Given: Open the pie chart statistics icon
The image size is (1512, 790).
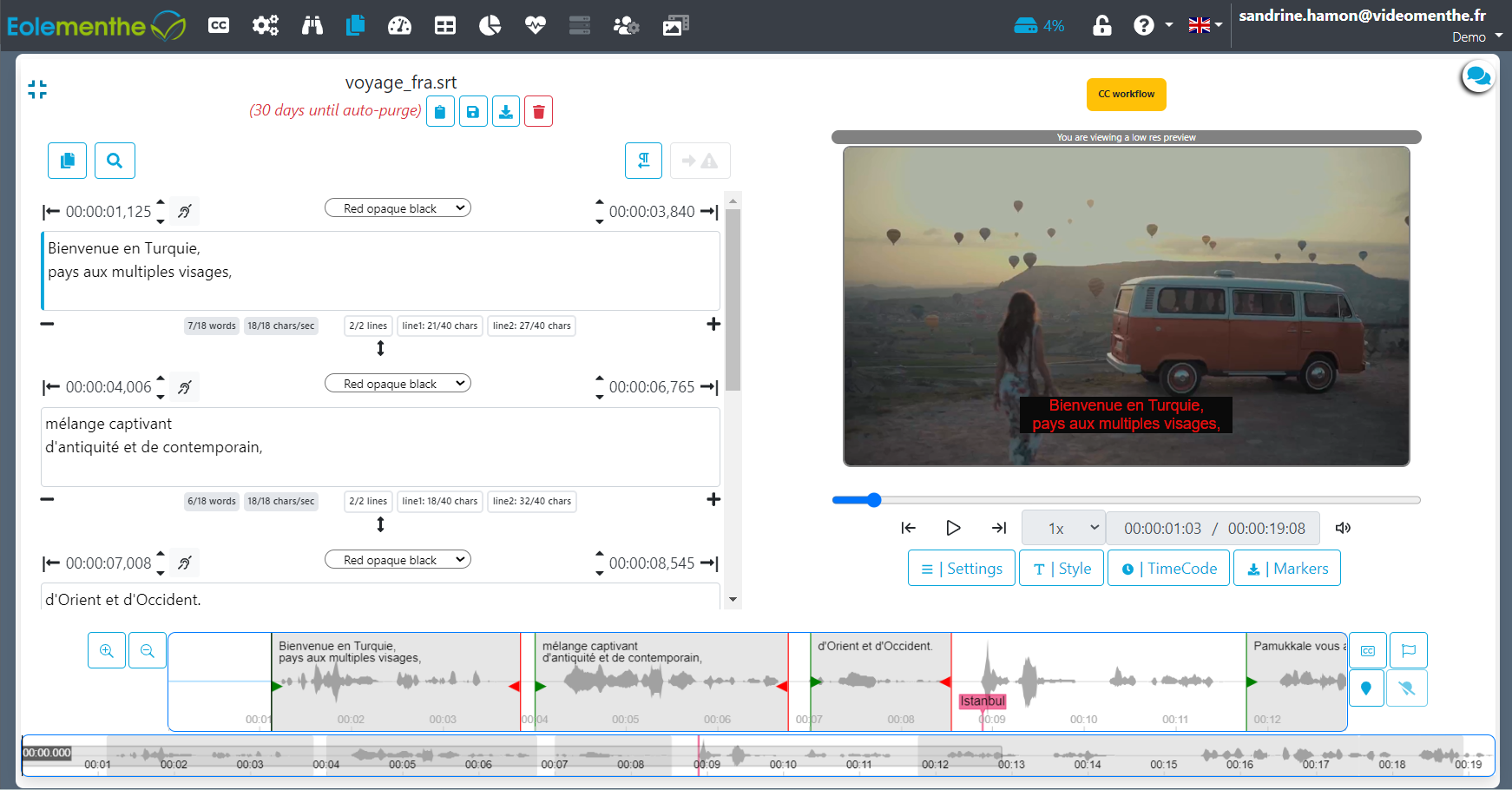Looking at the screenshot, I should click(x=490, y=25).
